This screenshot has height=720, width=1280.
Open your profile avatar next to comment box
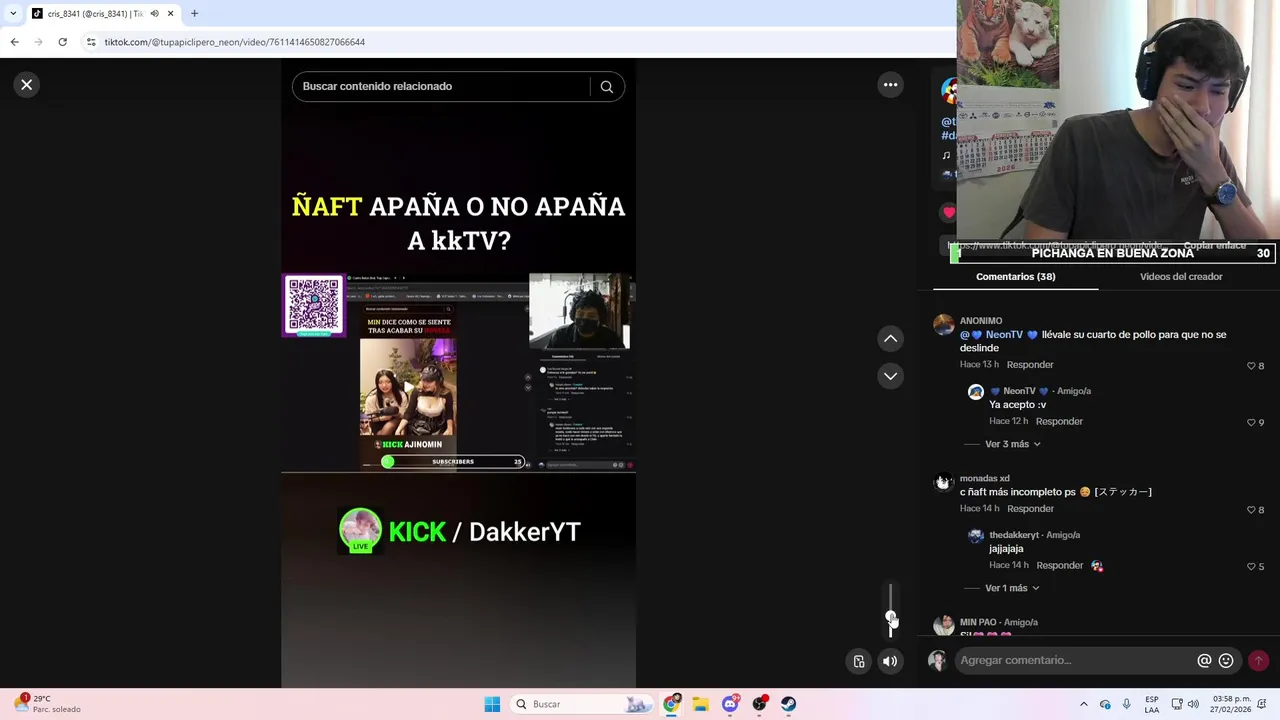pos(937,660)
